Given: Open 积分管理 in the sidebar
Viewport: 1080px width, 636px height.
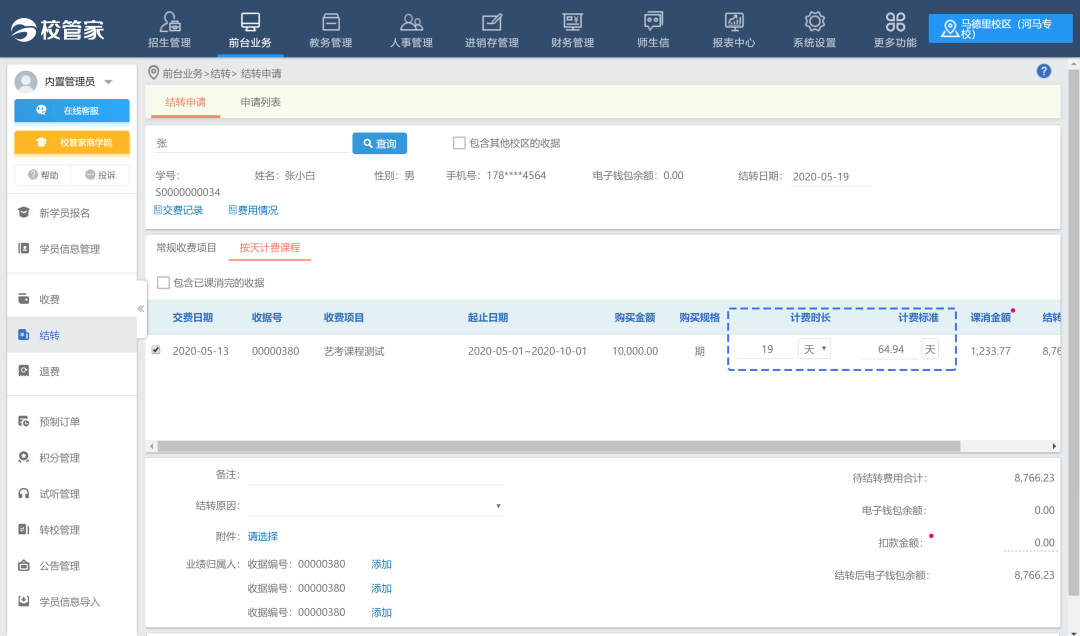Looking at the screenshot, I should pos(59,458).
